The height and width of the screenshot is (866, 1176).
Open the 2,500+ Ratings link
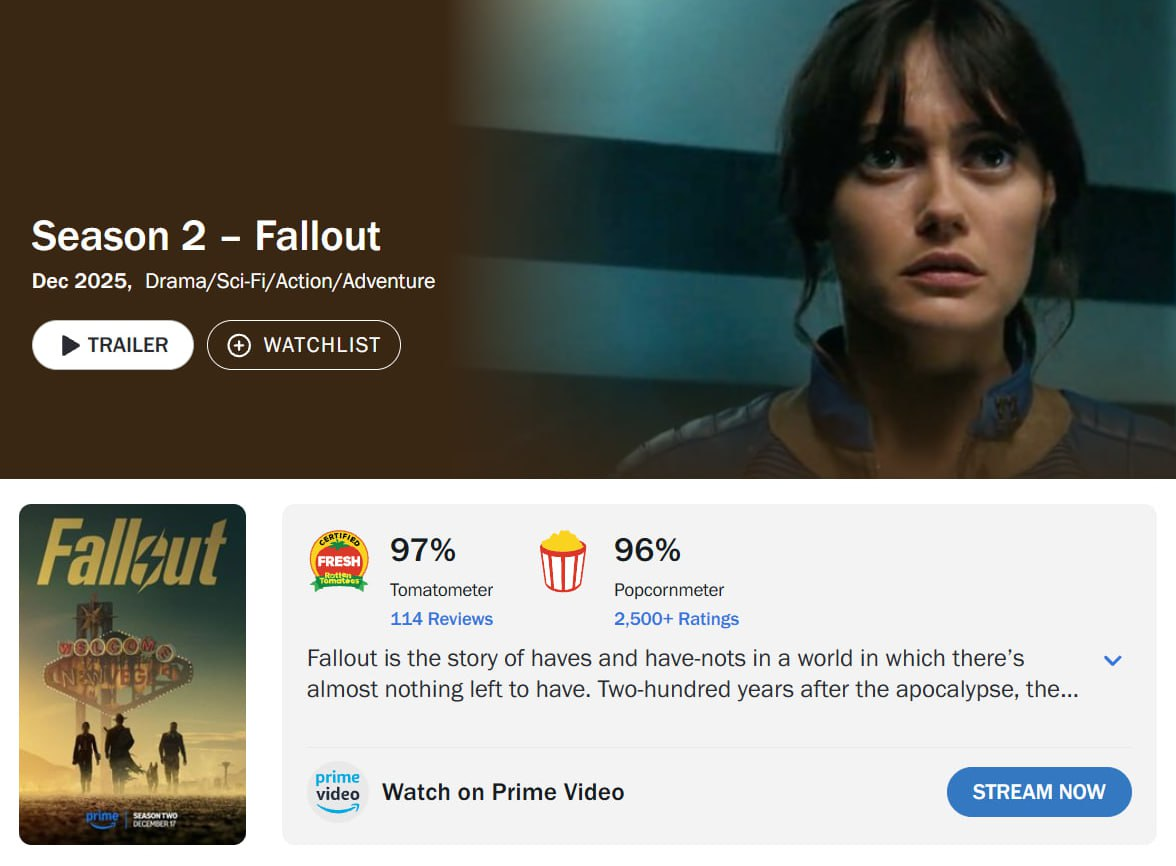[676, 619]
